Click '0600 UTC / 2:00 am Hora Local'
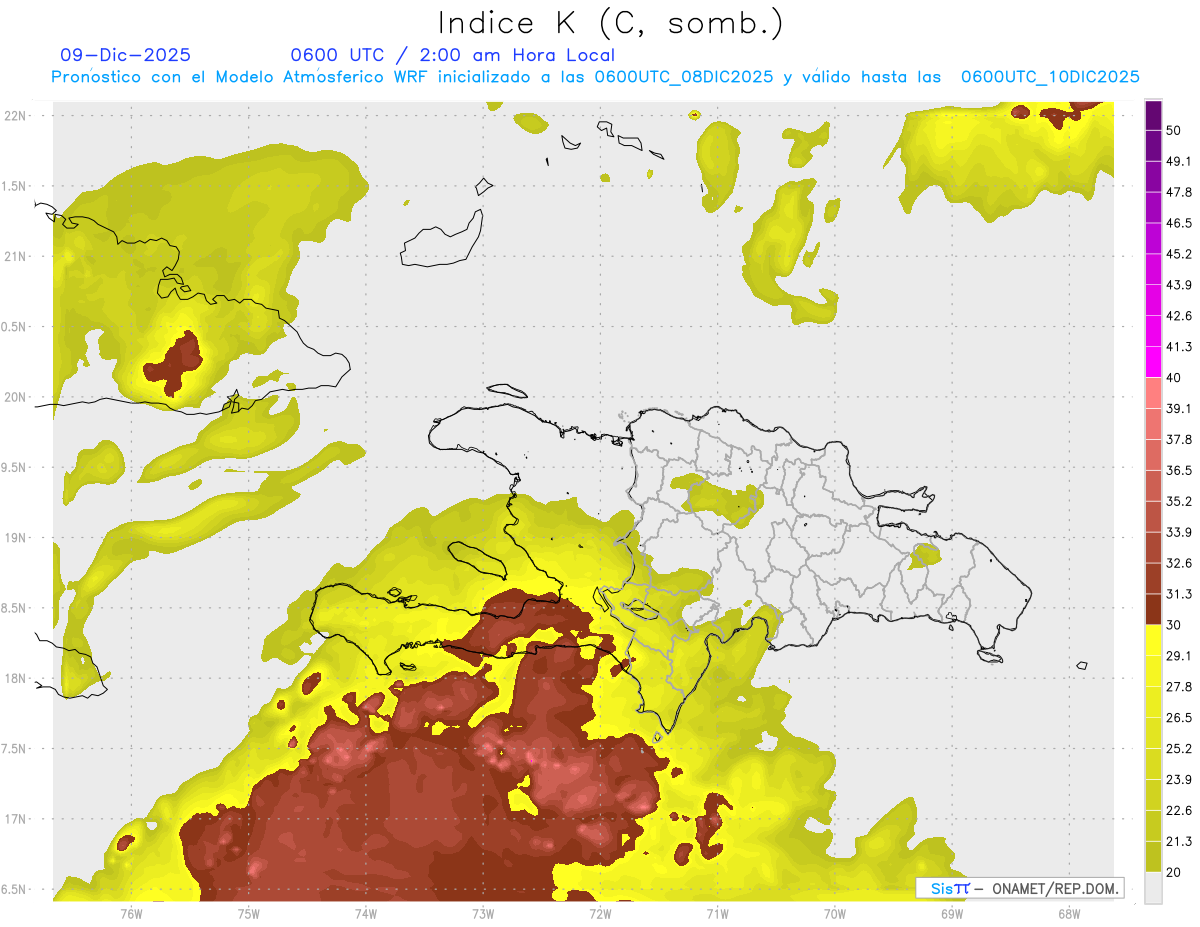 pos(452,55)
